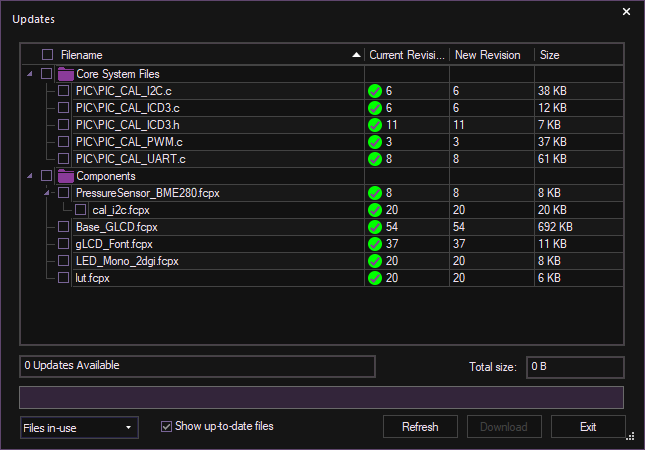This screenshot has height=450, width=645.
Task: Click green checkmark beside PIC_CAL_I2C.c revision
Action: [375, 91]
